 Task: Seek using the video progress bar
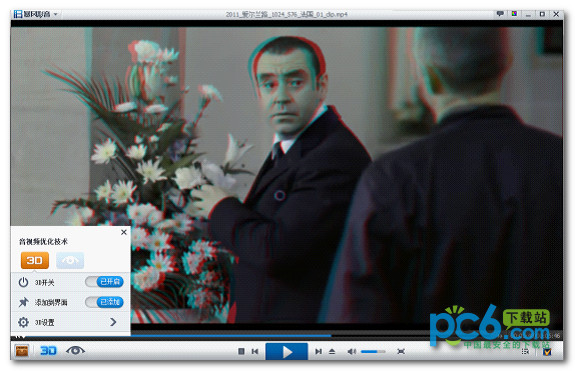coord(287,335)
